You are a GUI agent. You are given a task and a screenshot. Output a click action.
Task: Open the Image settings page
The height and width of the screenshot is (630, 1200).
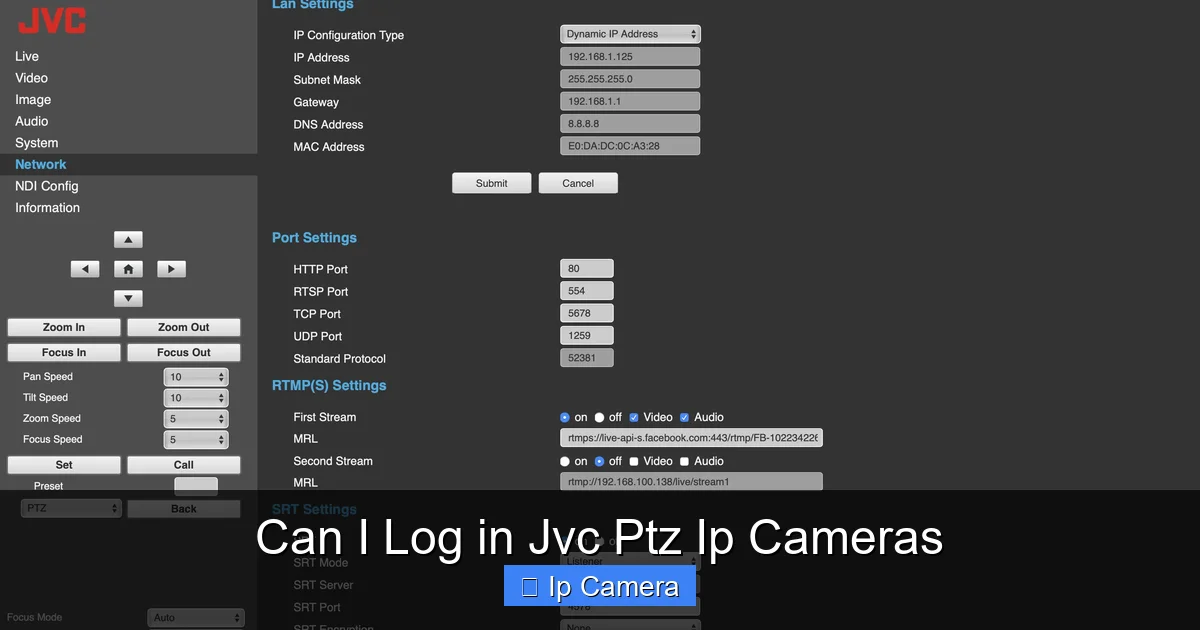(x=33, y=100)
